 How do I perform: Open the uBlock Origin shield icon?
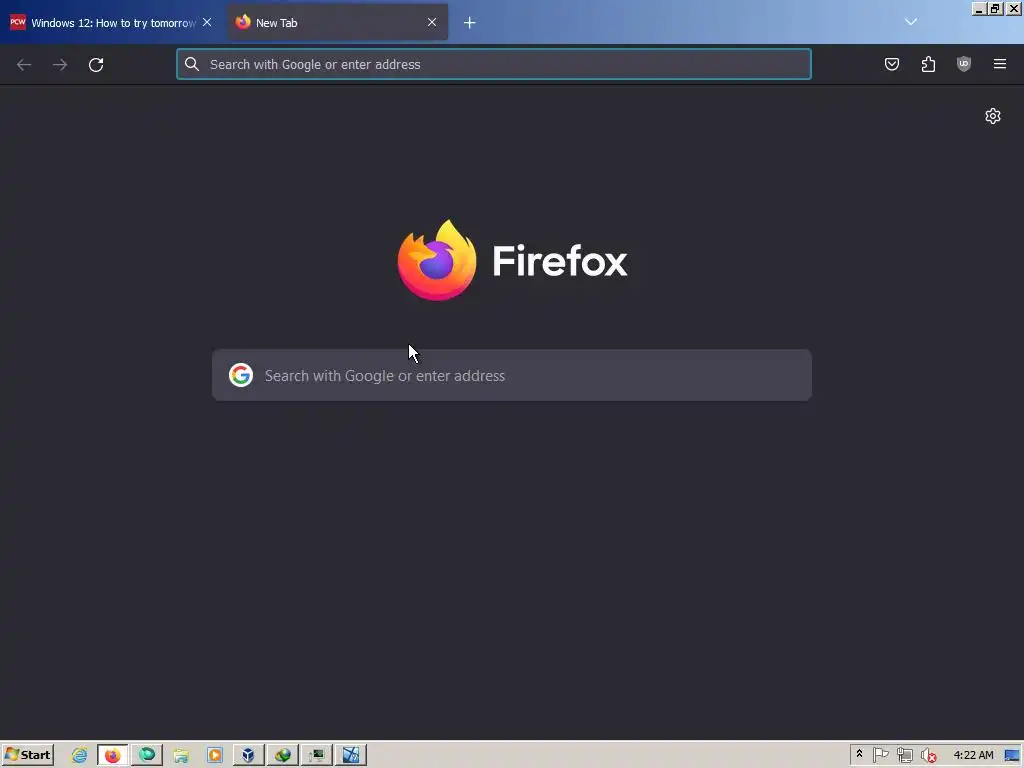pyautogui.click(x=964, y=64)
